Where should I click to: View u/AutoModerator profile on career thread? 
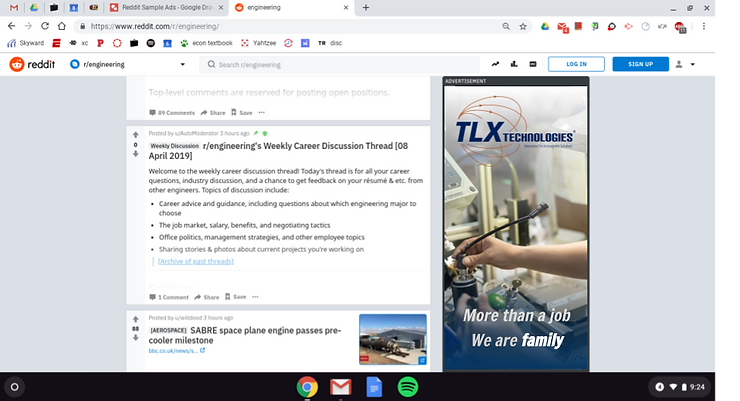196,134
